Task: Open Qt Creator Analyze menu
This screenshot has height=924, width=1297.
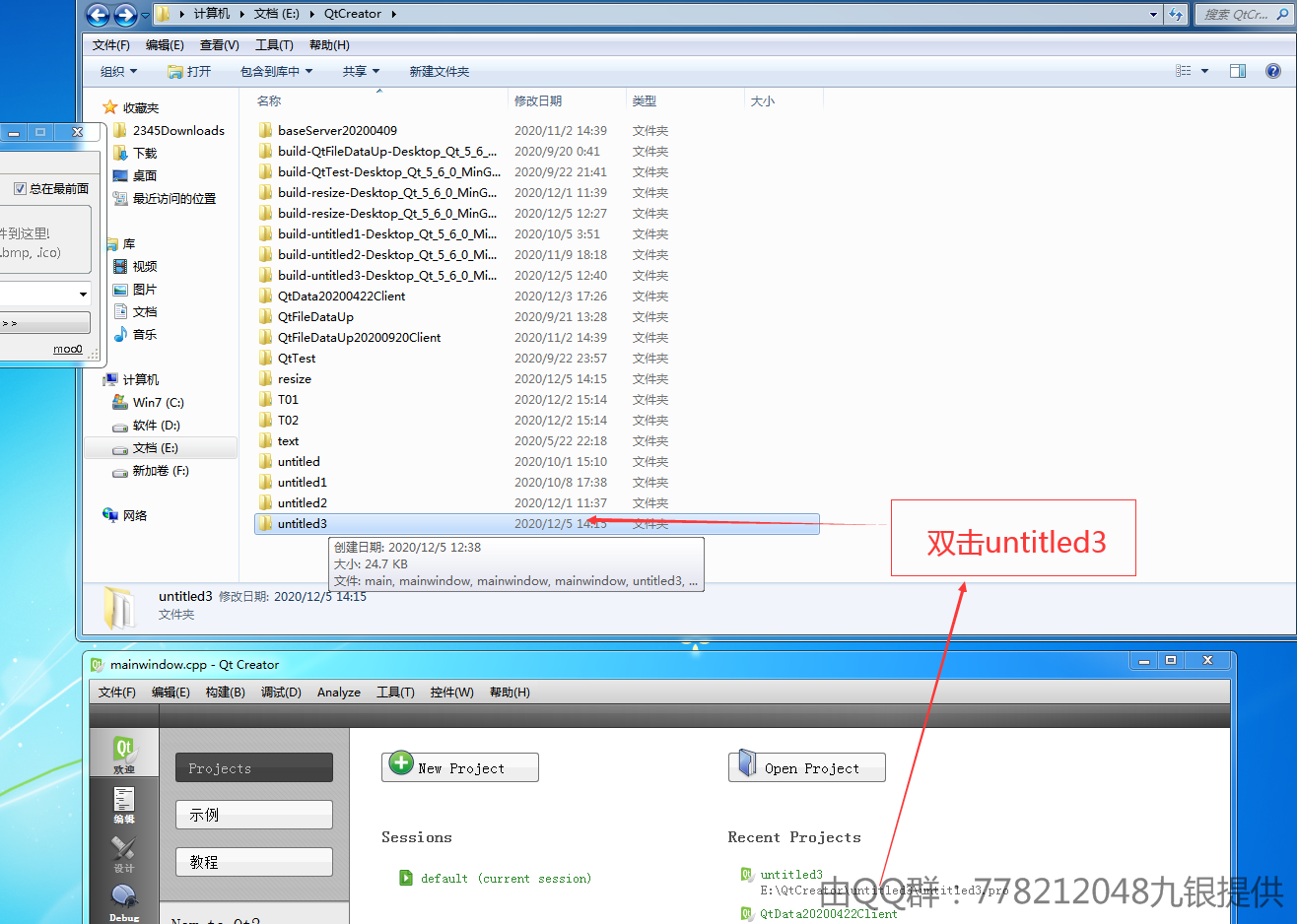Action: [x=339, y=693]
